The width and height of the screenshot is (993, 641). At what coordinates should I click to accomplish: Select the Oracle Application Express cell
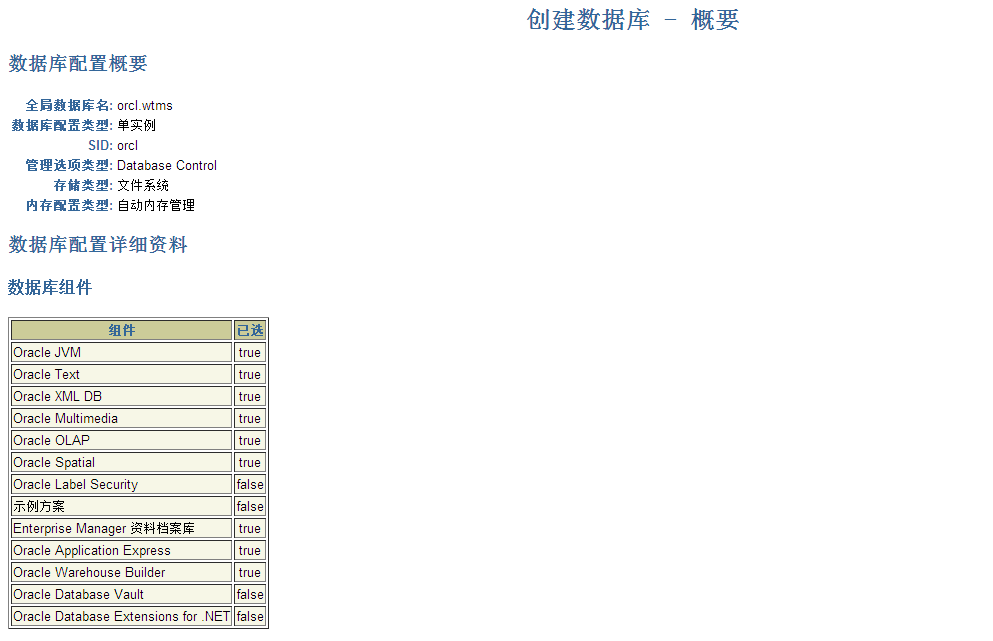coord(122,550)
